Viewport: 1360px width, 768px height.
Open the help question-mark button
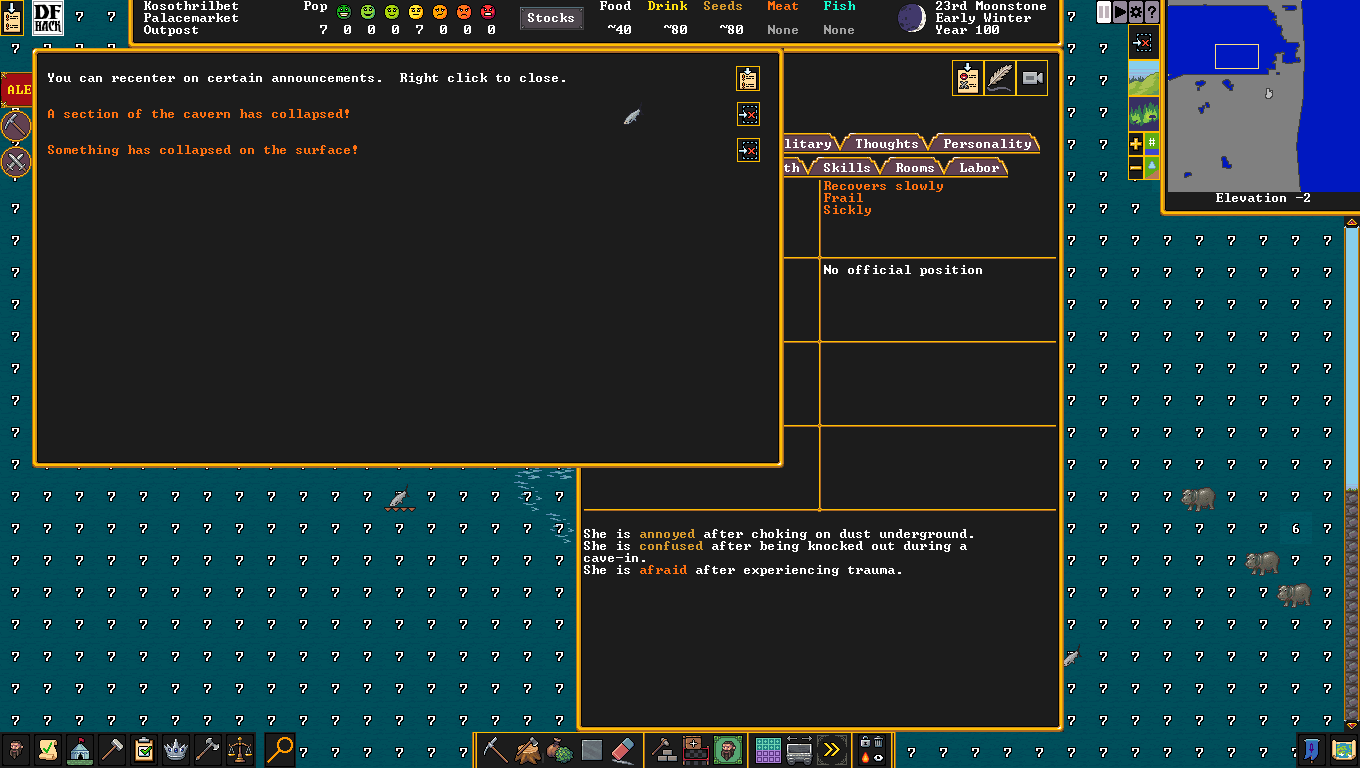[1152, 12]
